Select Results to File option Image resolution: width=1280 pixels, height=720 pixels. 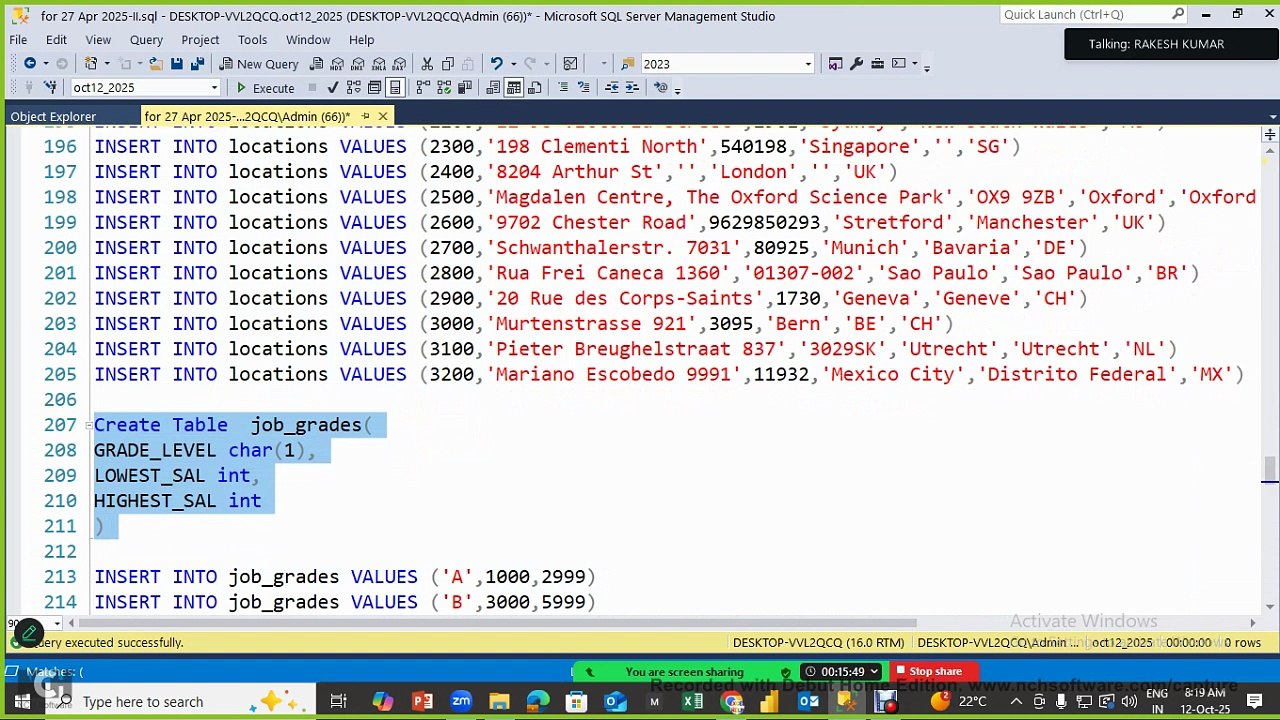pos(534,87)
